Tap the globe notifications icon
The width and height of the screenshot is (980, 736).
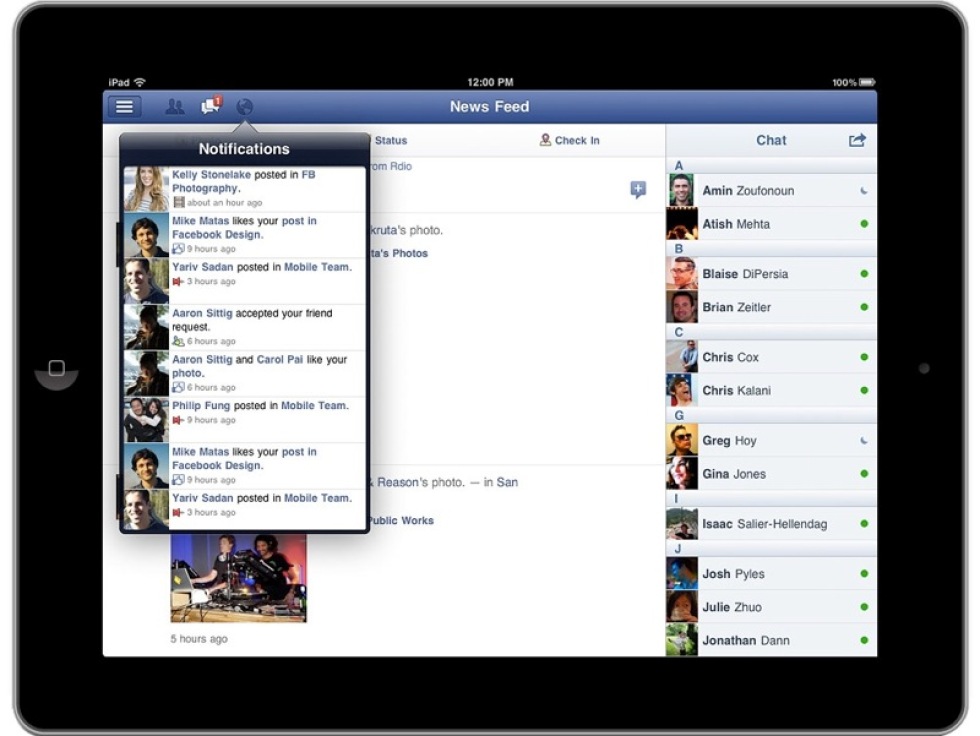coord(245,107)
